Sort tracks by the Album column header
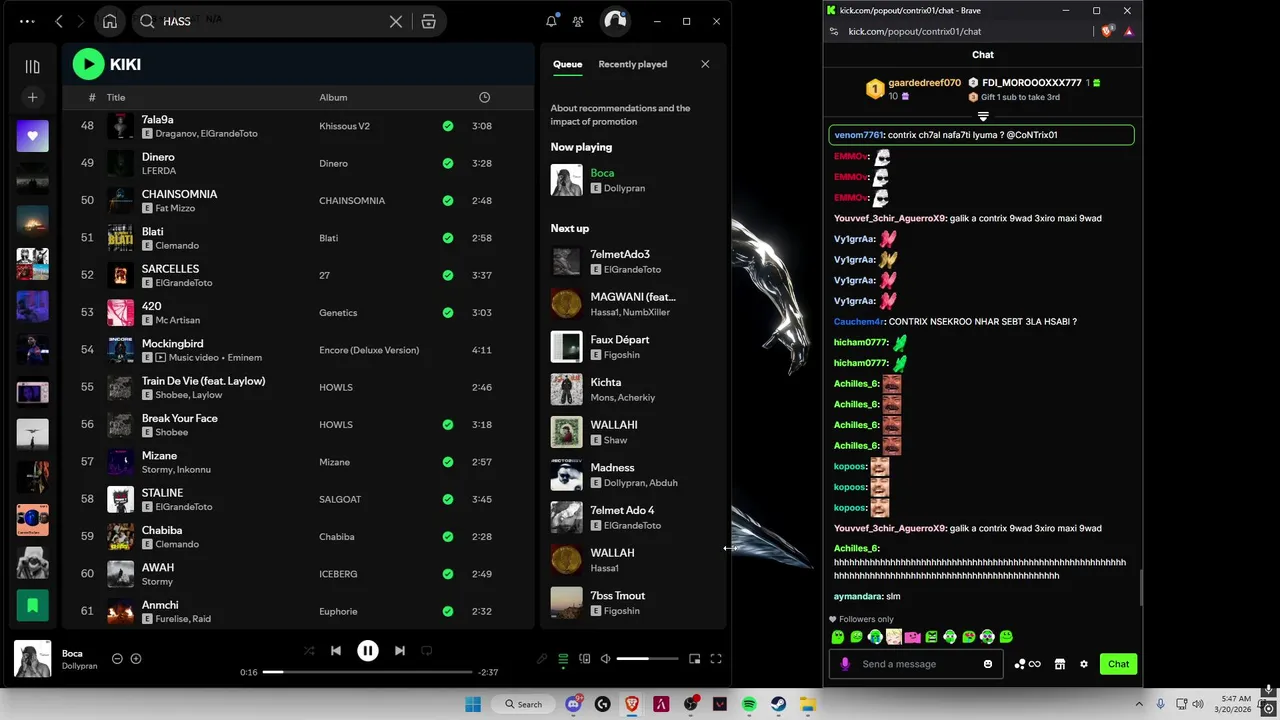 click(333, 97)
